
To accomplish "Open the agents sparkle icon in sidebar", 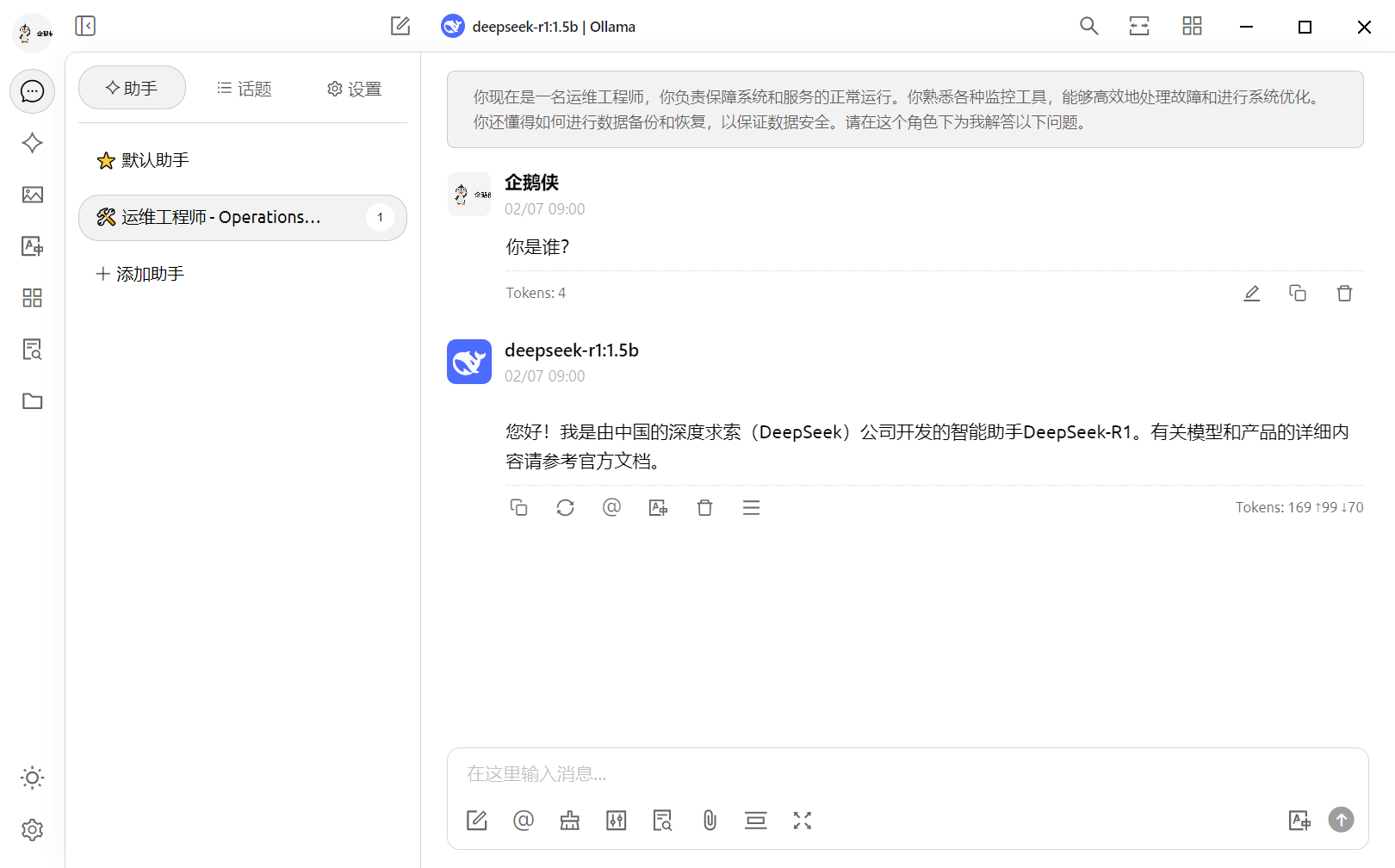I will pyautogui.click(x=33, y=143).
